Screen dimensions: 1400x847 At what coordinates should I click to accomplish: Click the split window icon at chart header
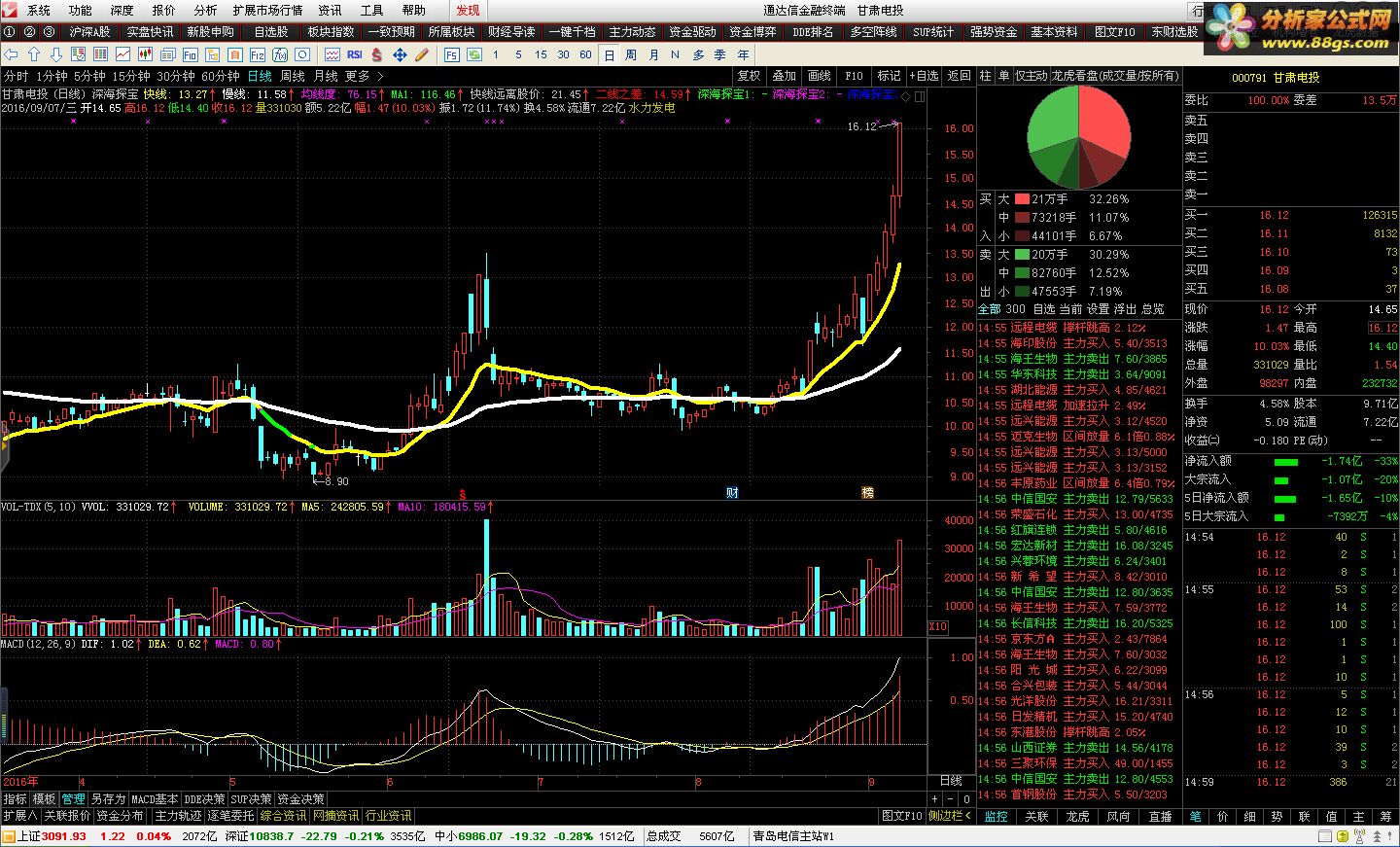click(920, 96)
